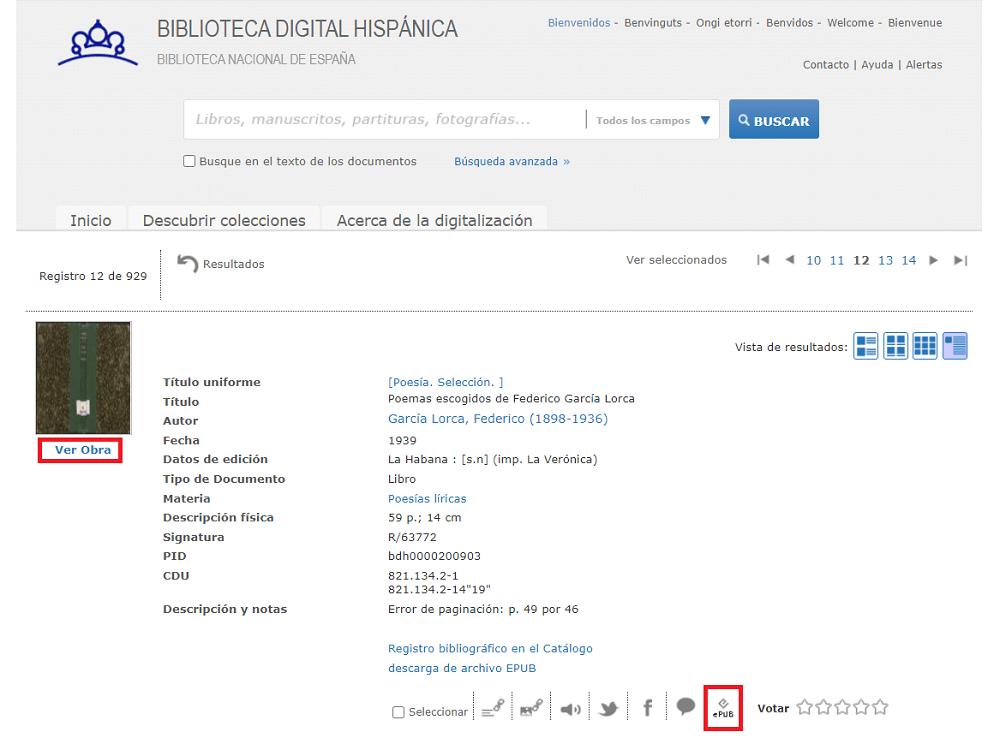This screenshot has width=1000, height=738.
Task: Click the BUSCAR search button
Action: click(x=774, y=119)
